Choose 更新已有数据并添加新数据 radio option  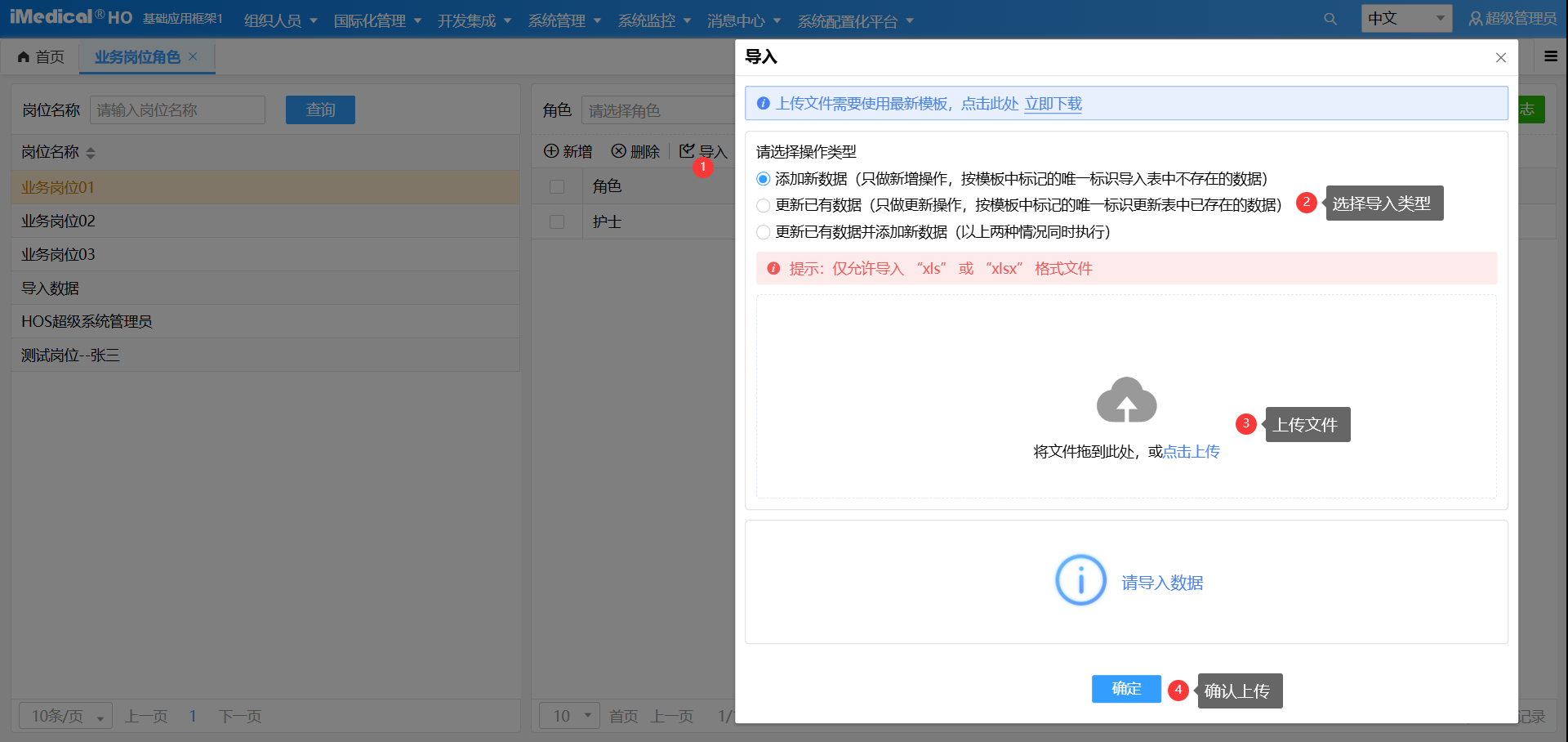coord(763,232)
